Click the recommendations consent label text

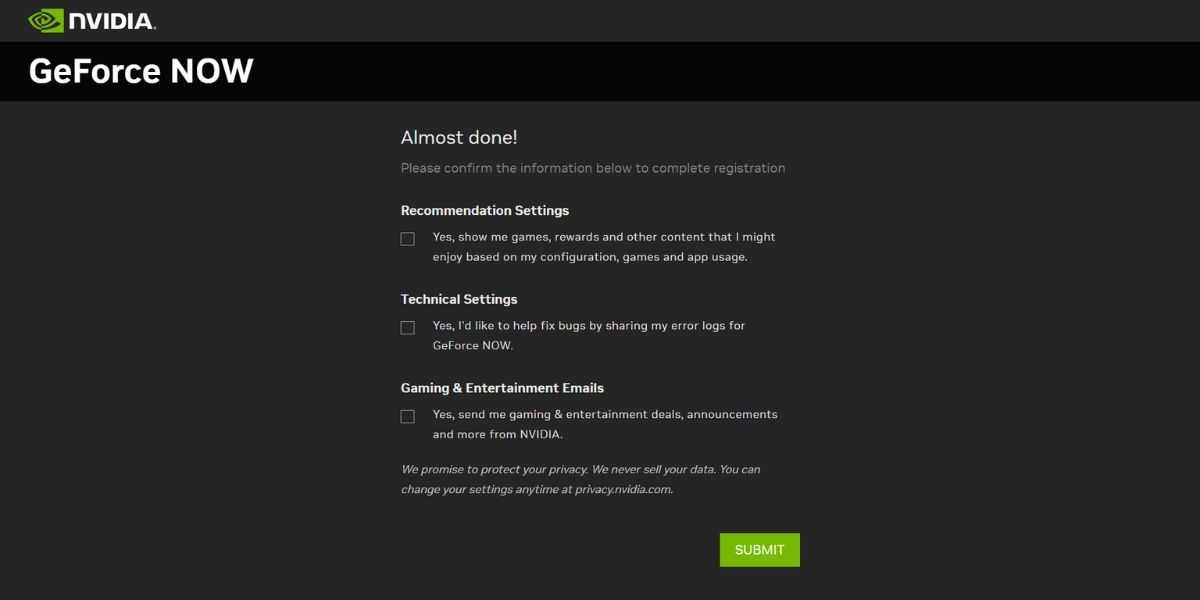(x=604, y=246)
